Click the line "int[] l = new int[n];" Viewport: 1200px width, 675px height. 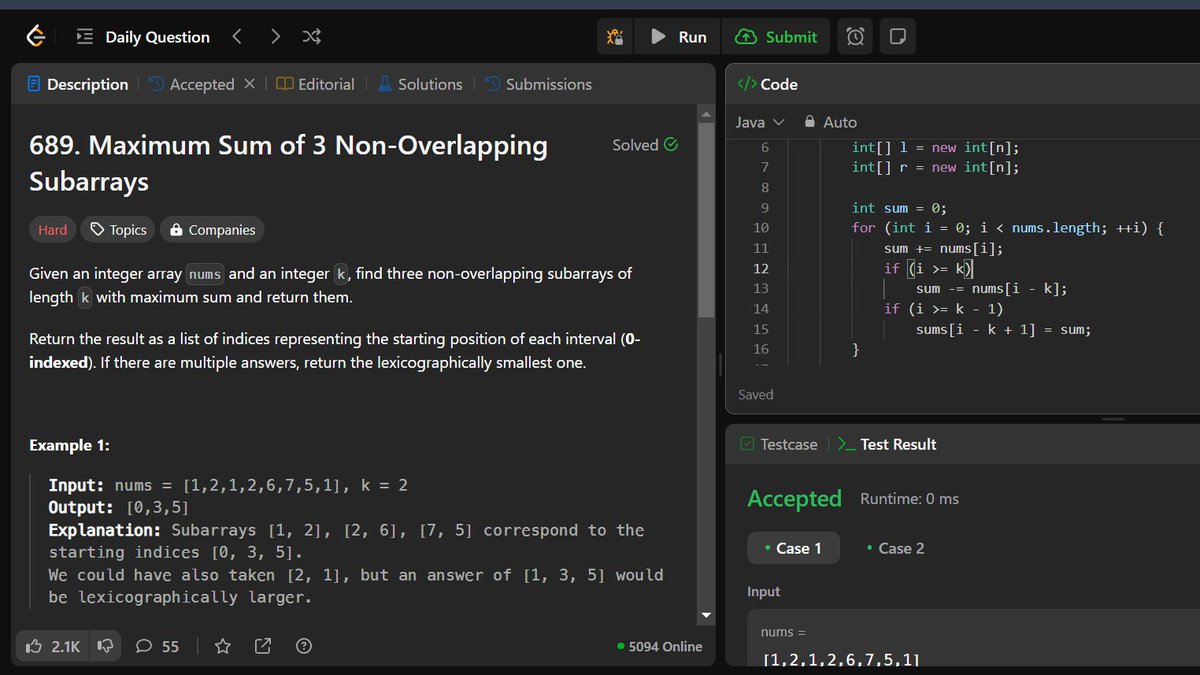coord(935,147)
